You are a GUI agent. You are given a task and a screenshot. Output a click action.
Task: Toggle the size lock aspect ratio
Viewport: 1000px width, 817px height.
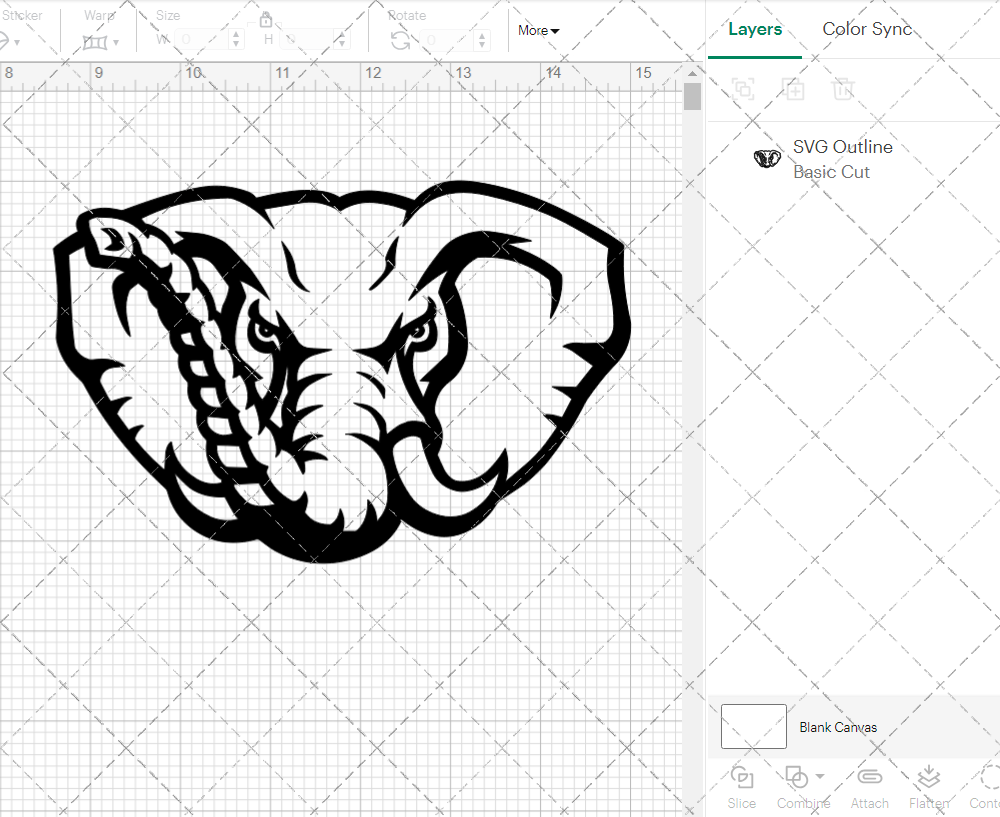pyautogui.click(x=266, y=19)
